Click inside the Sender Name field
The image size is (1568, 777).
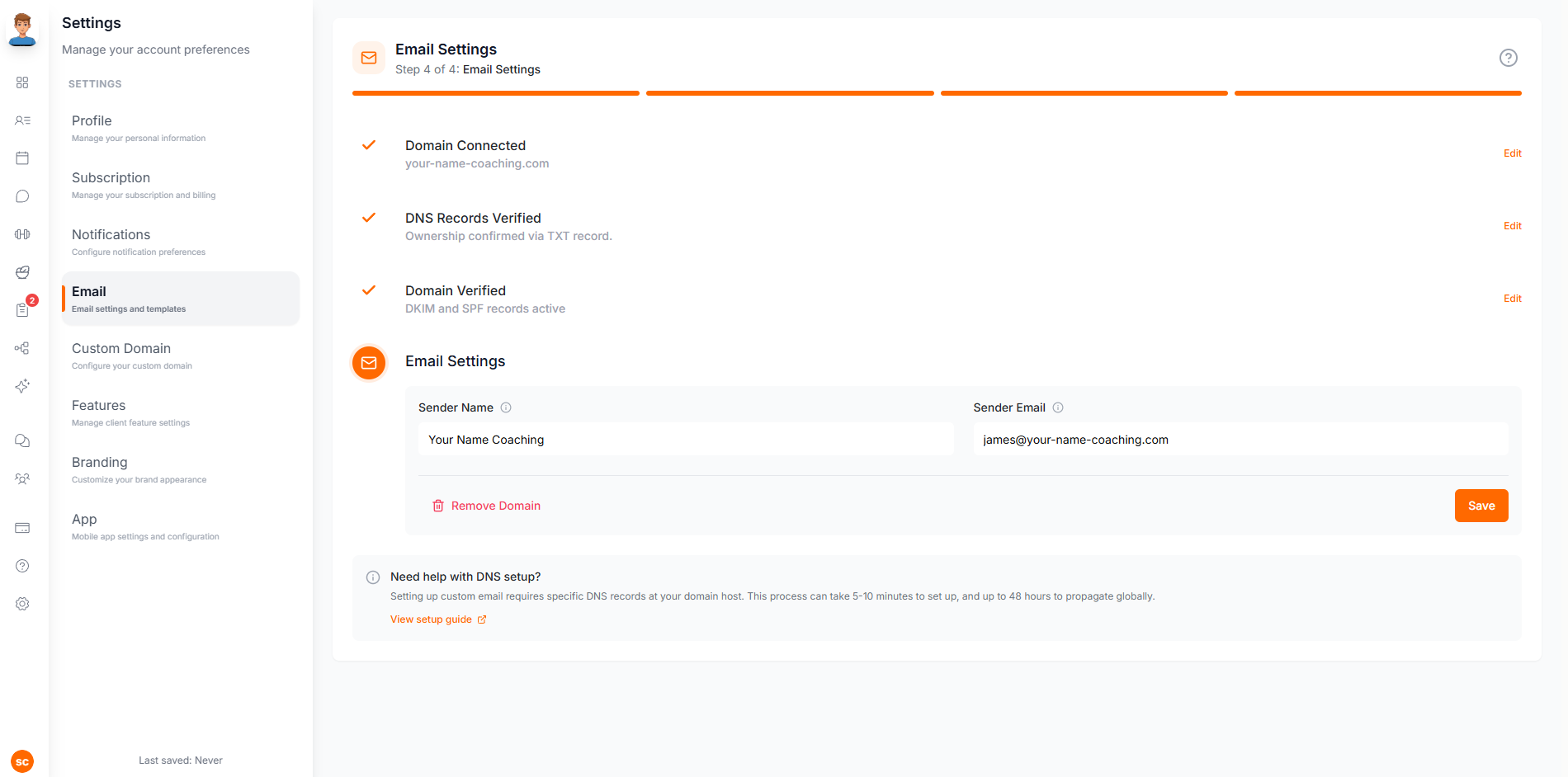pyautogui.click(x=685, y=439)
